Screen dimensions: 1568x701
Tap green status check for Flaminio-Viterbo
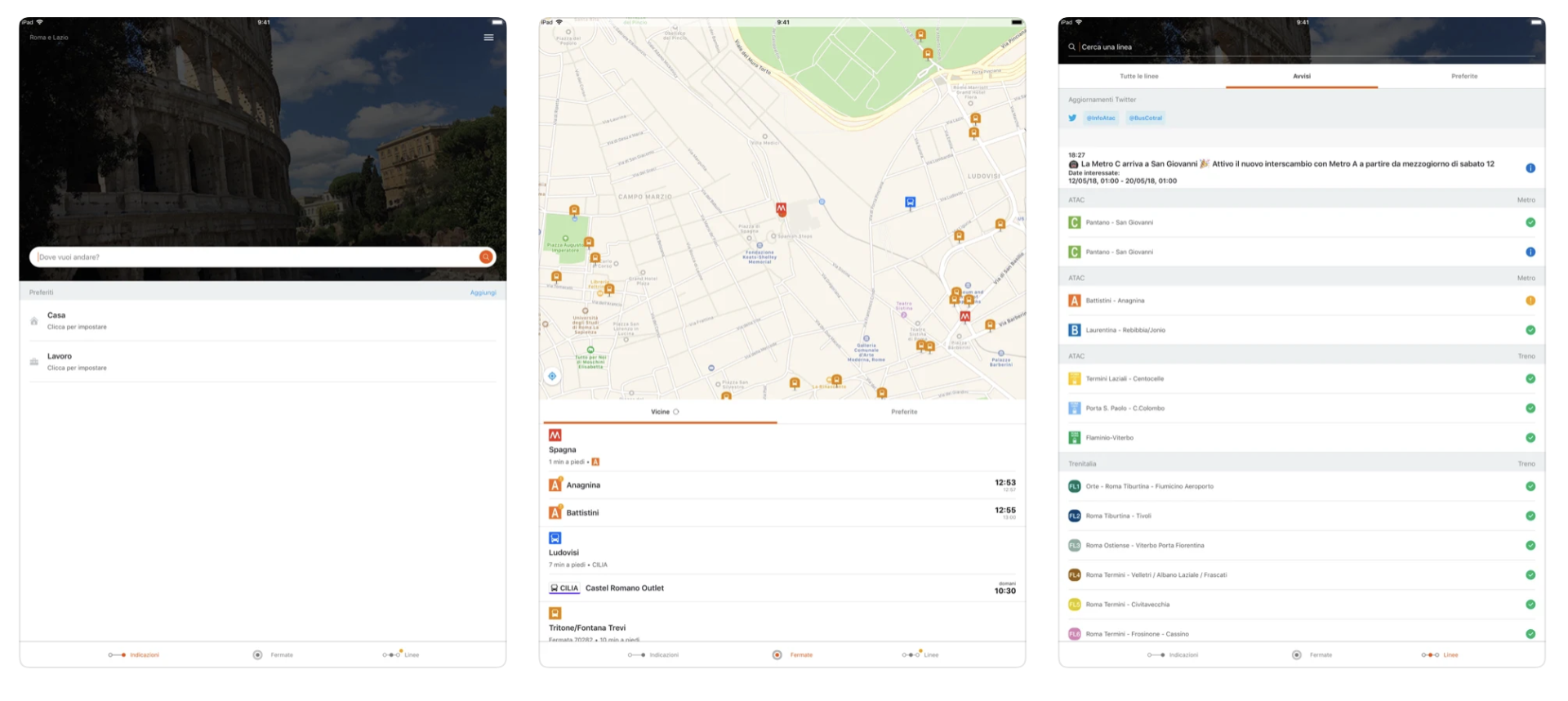[x=1530, y=438]
